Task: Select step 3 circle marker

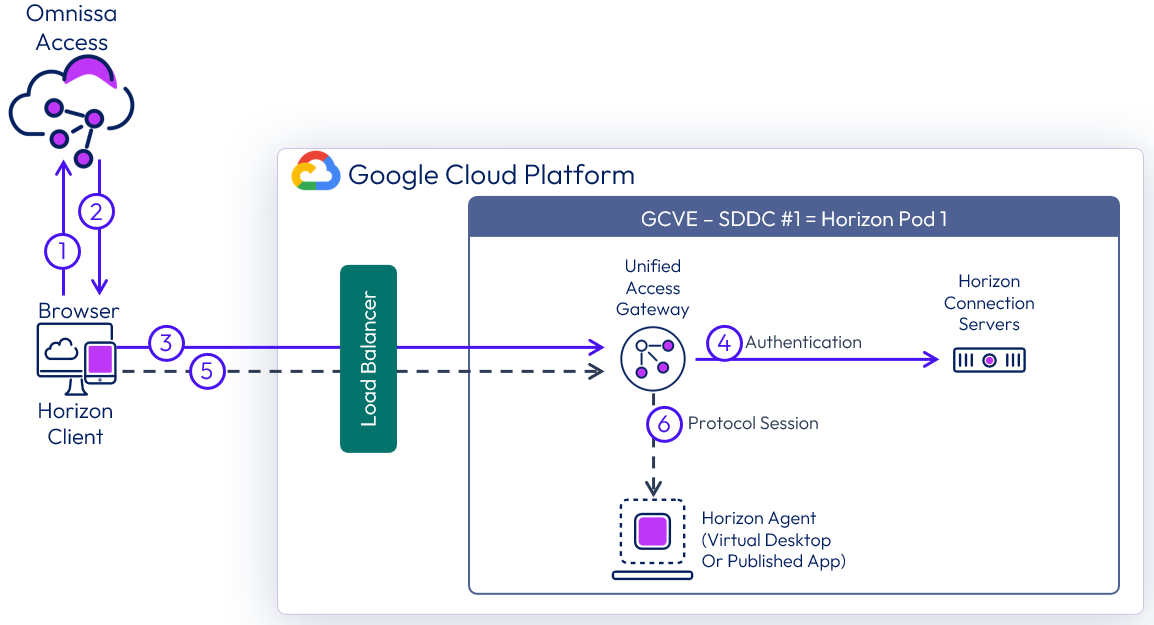Action: tap(166, 344)
